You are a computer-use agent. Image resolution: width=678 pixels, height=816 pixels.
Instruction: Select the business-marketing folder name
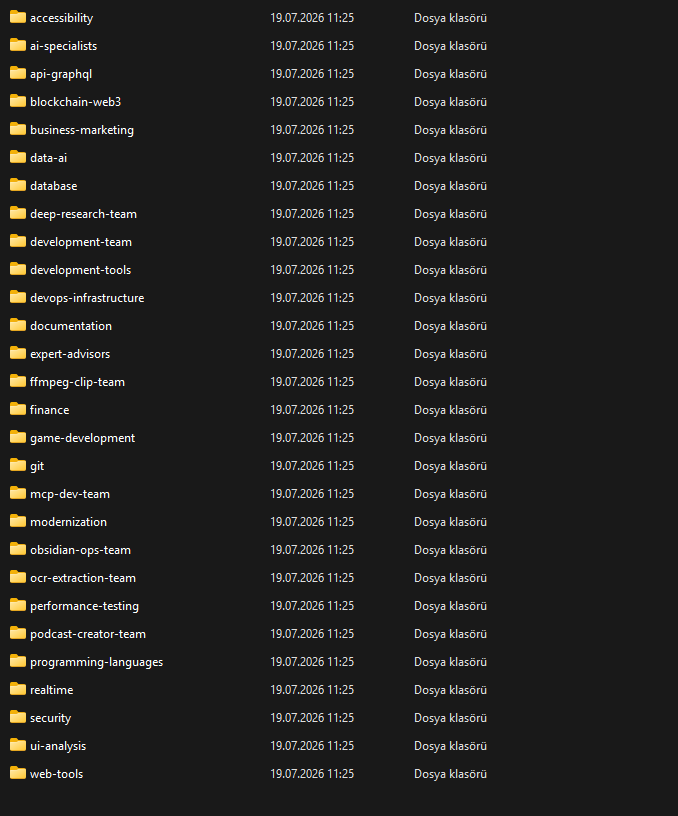coord(82,130)
